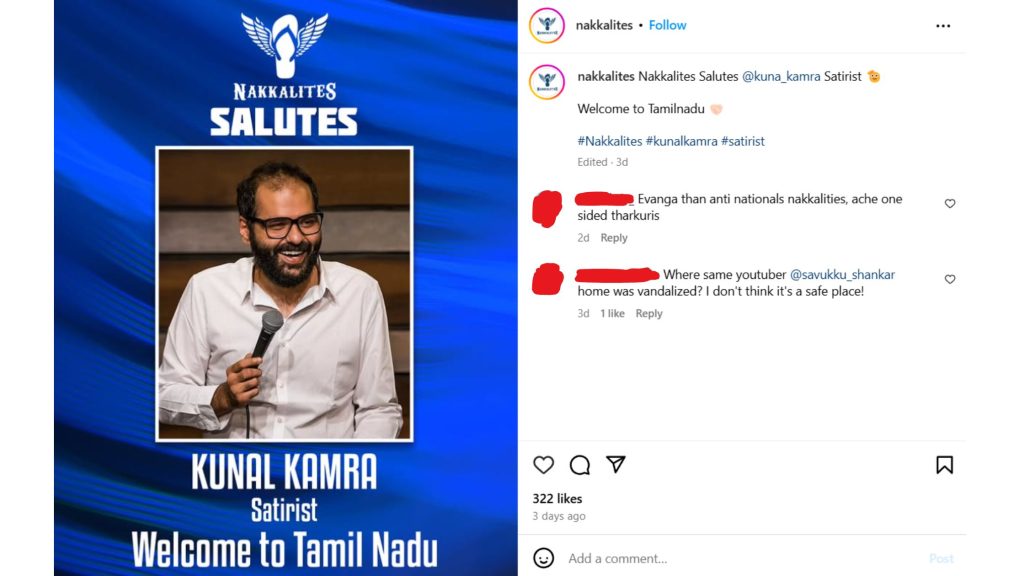Click the Add a comment field

744,558
